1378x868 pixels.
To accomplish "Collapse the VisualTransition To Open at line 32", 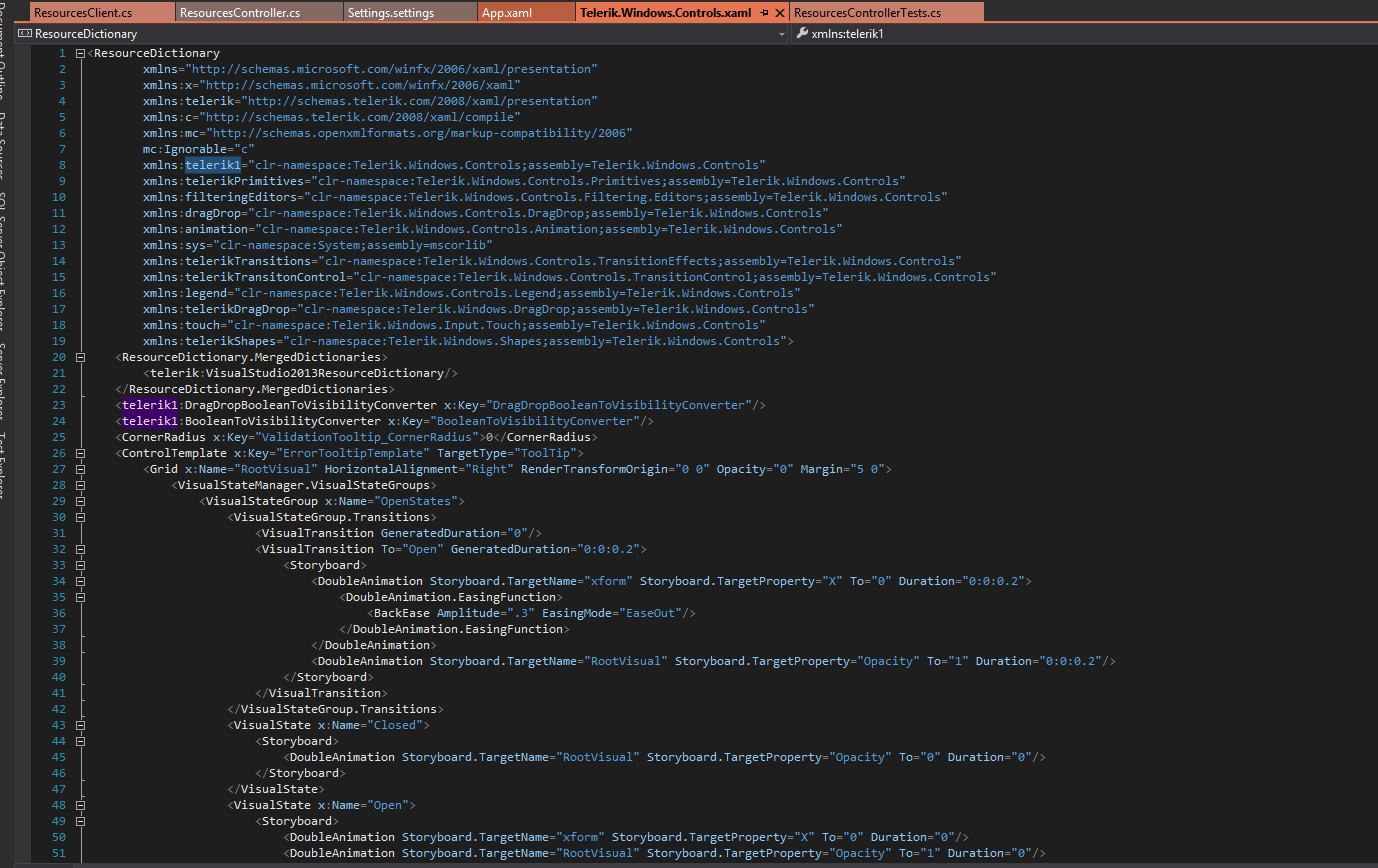I will 80,549.
